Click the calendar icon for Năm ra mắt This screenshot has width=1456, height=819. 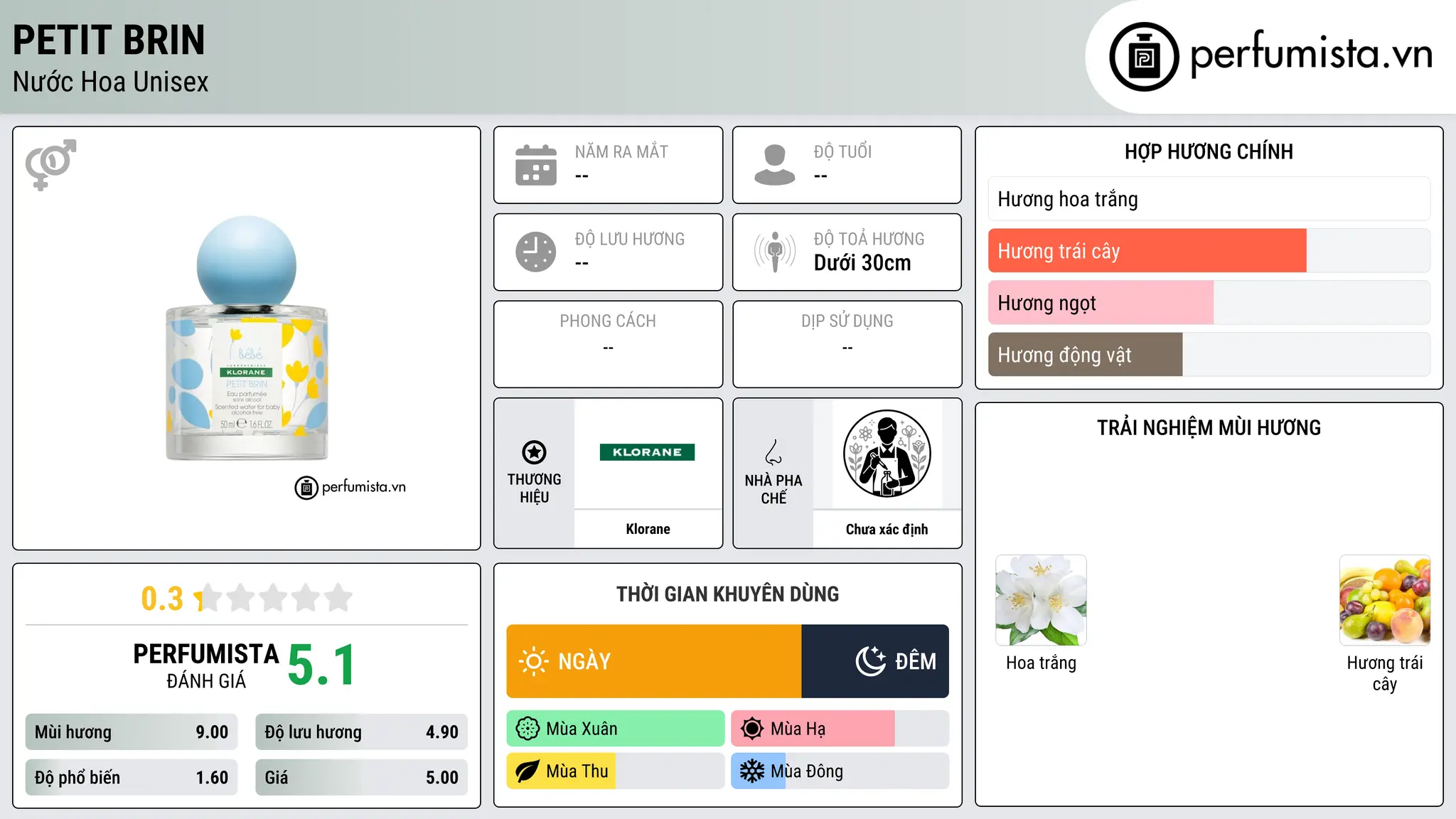[x=536, y=165]
